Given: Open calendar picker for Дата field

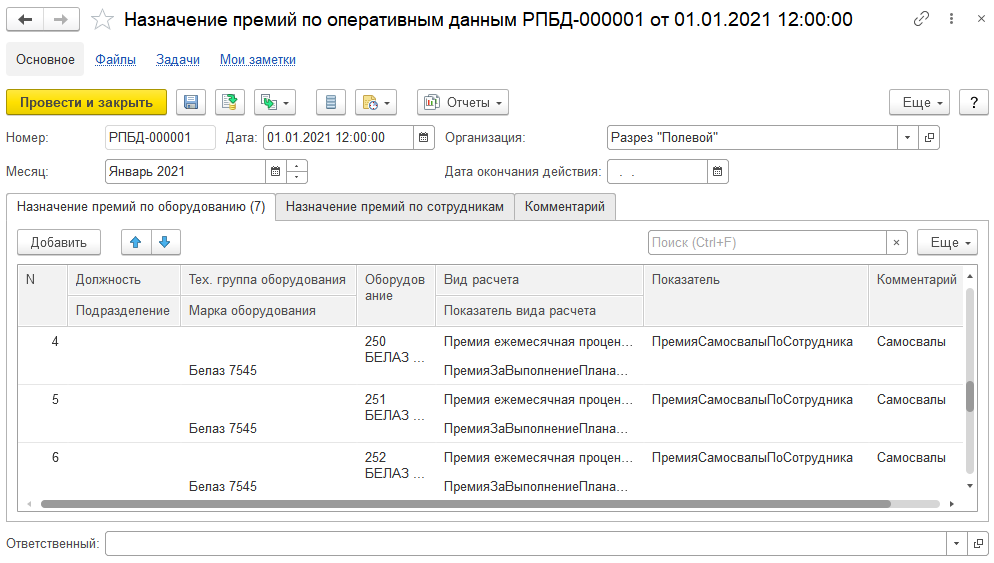Looking at the screenshot, I should click(423, 138).
